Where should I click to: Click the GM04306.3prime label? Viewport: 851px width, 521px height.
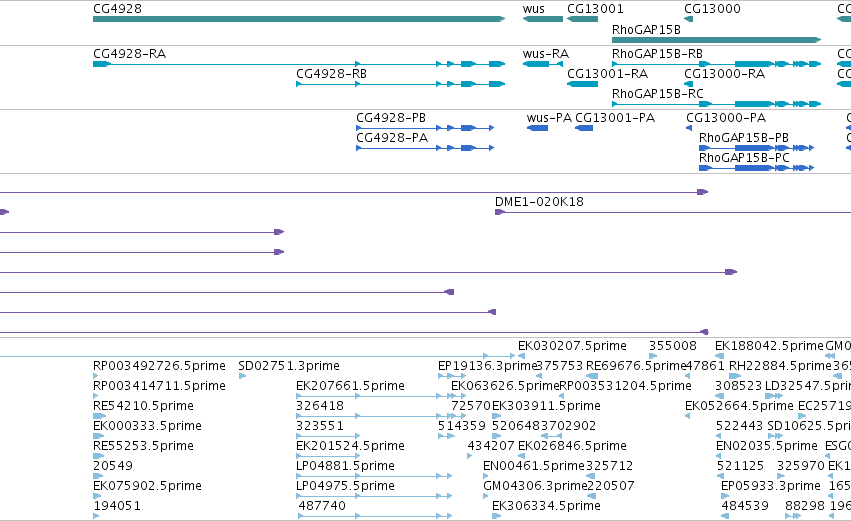click(x=535, y=486)
